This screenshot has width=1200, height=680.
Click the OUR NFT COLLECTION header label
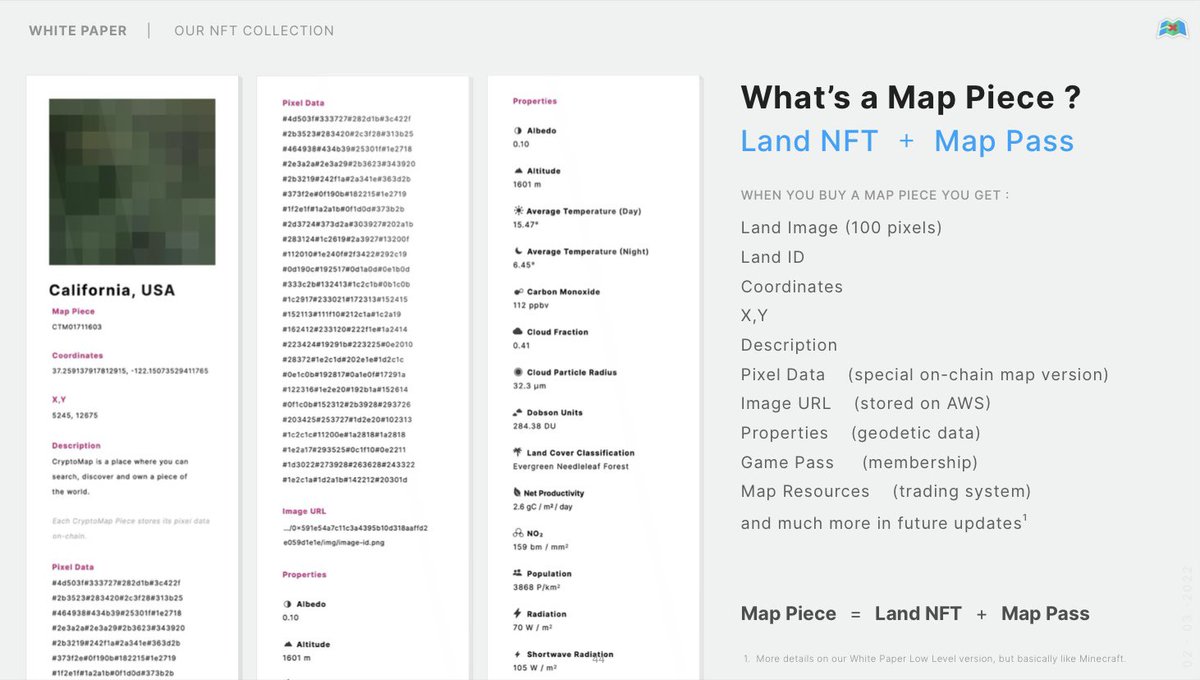pos(254,31)
